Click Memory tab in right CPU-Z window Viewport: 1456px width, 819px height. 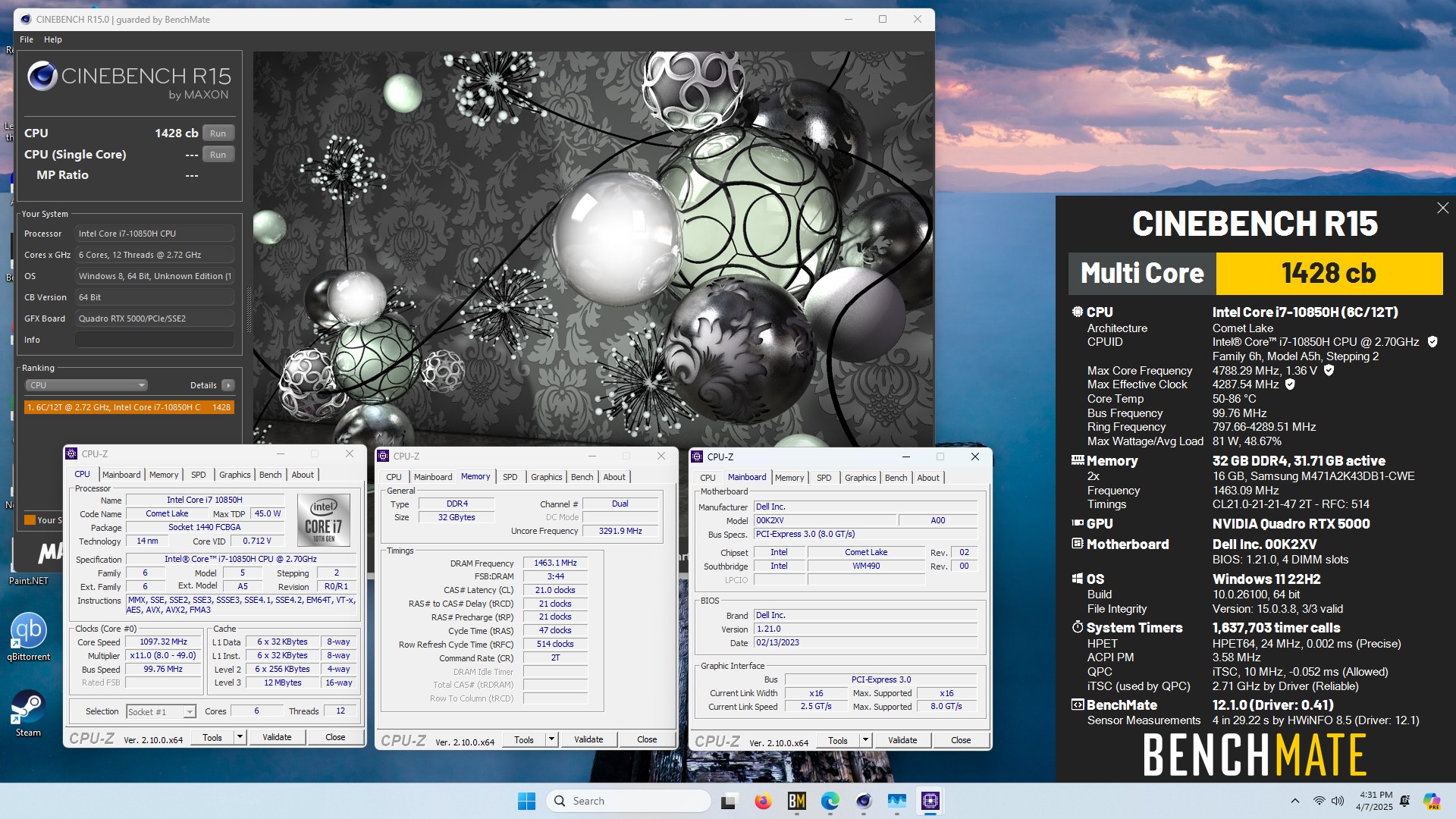pos(789,478)
